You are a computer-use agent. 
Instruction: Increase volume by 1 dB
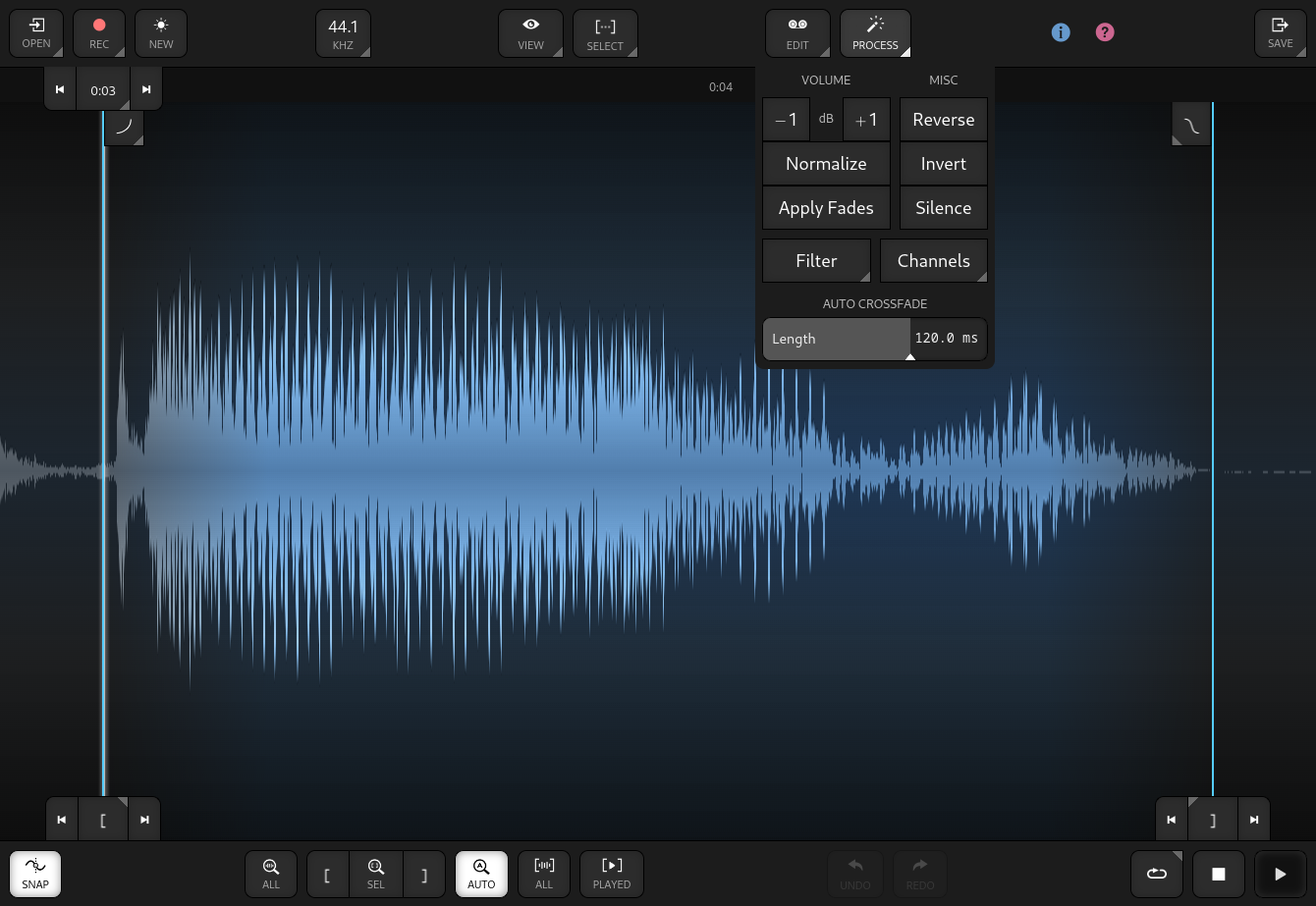click(866, 120)
